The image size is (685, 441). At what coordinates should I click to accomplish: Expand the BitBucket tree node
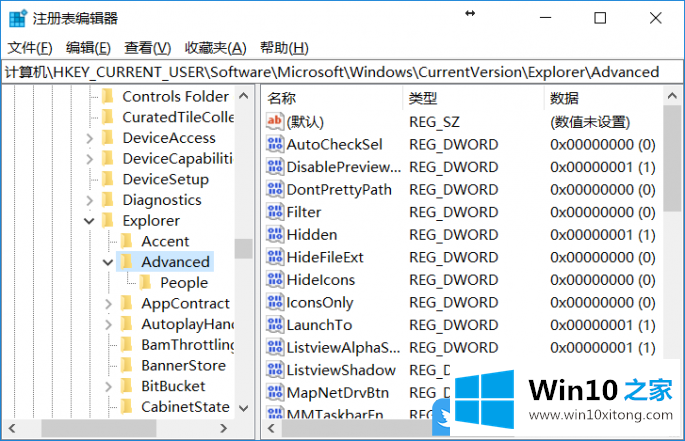pyautogui.click(x=108, y=386)
